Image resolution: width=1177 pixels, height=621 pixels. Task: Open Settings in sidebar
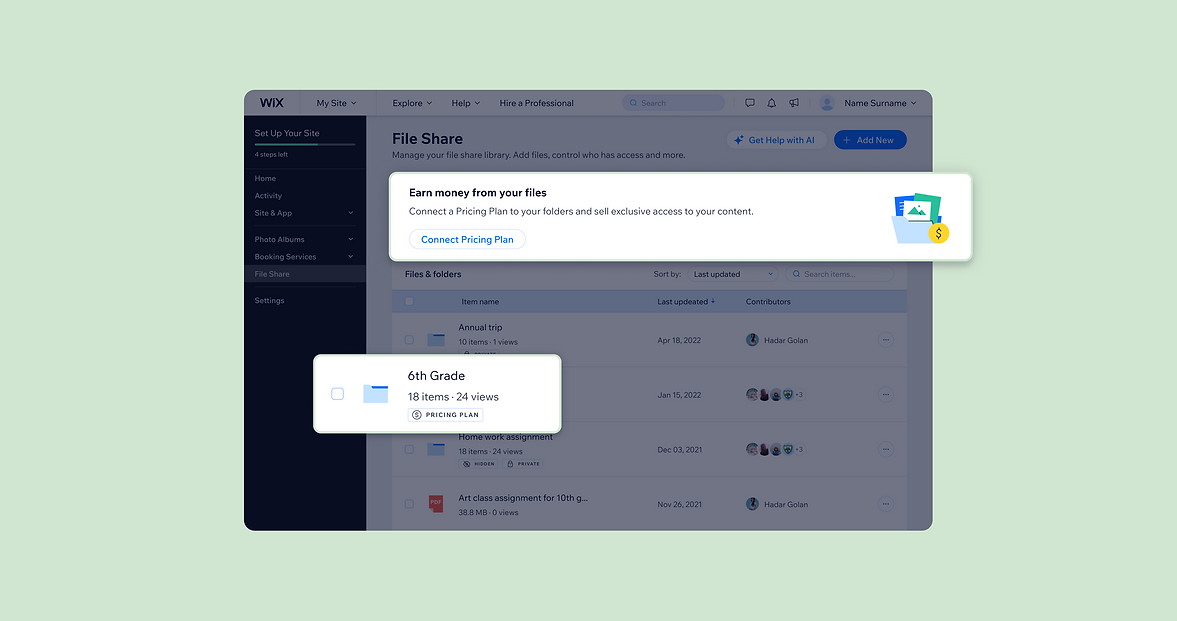[x=269, y=300]
